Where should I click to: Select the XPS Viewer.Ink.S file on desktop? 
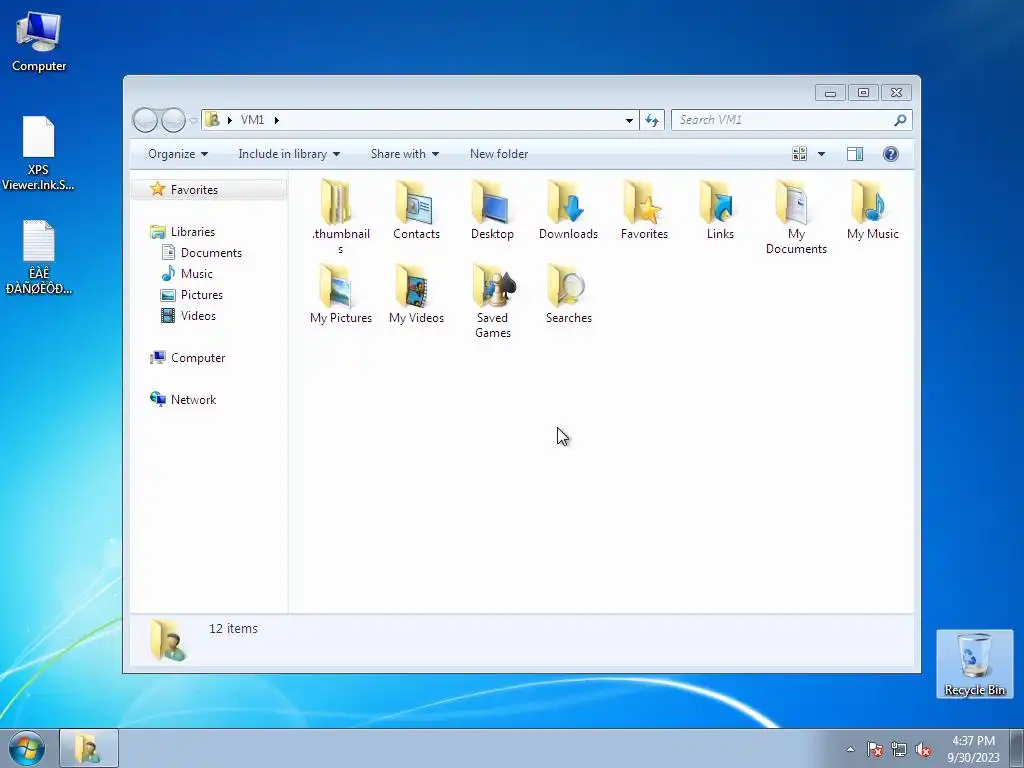point(38,153)
